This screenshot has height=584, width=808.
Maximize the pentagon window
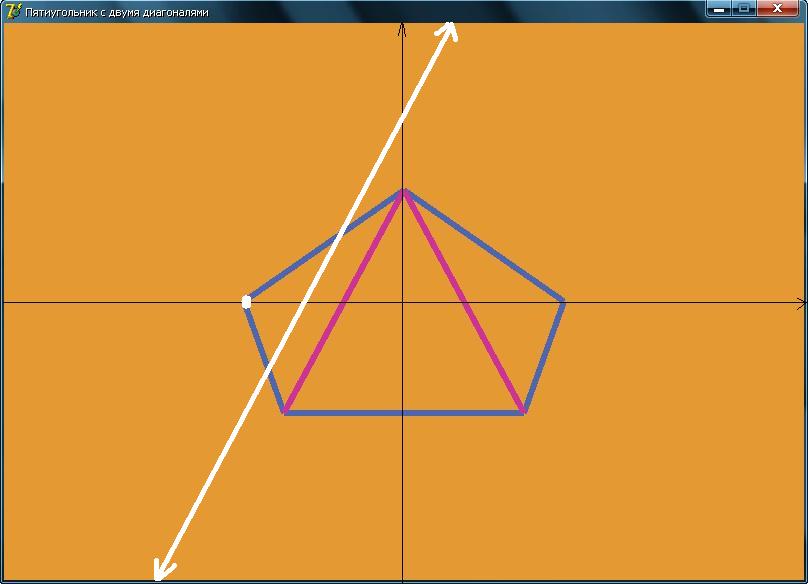(744, 9)
